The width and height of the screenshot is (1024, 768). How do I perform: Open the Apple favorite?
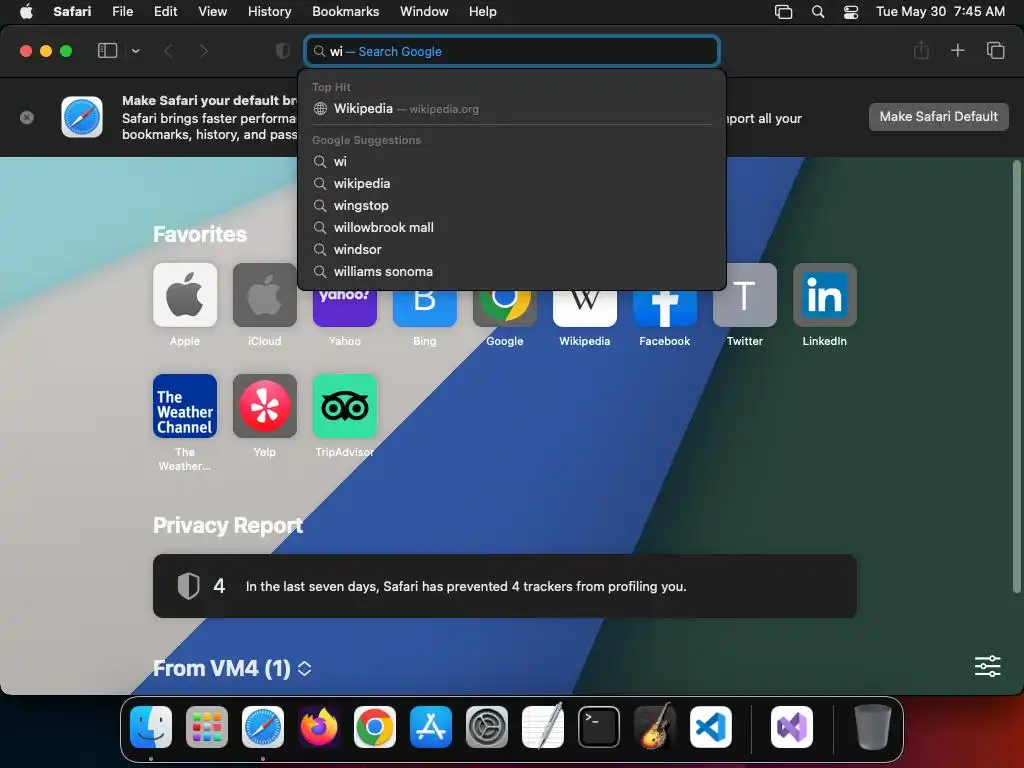click(185, 295)
